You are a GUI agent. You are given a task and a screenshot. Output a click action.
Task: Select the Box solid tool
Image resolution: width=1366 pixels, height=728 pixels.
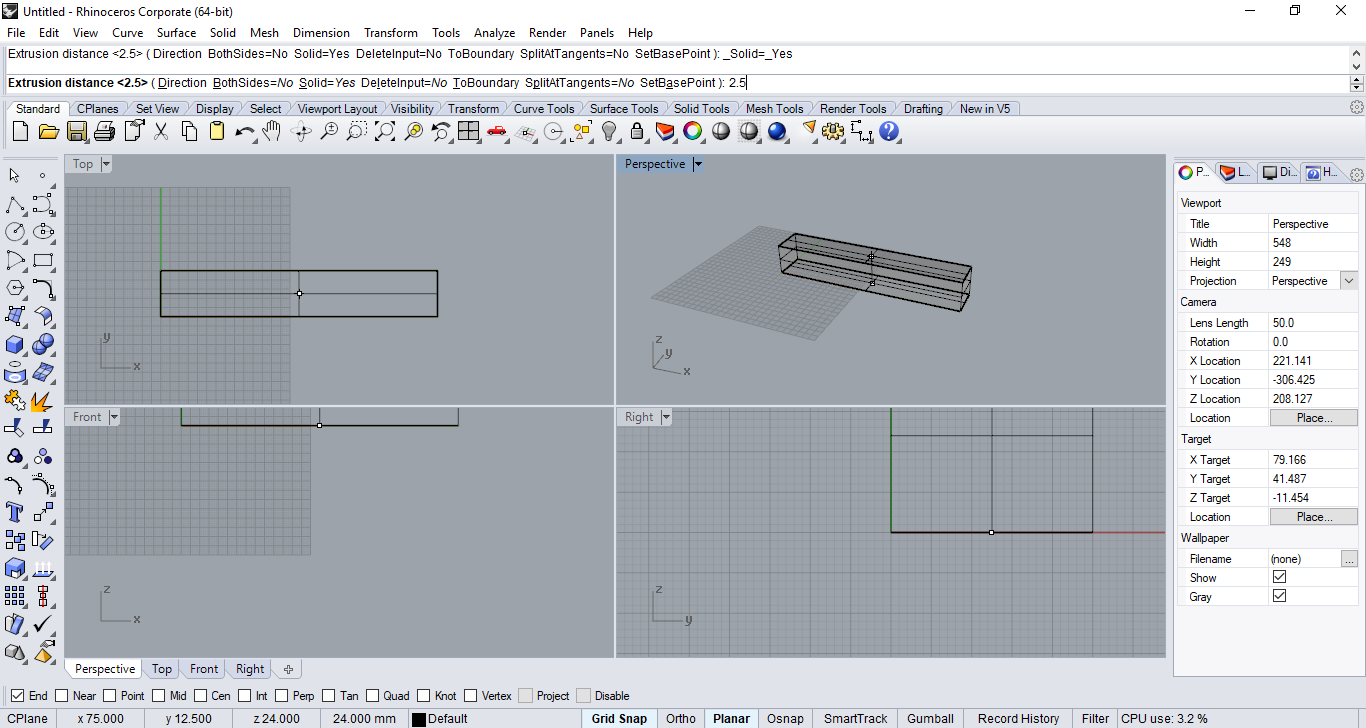pyautogui.click(x=15, y=345)
